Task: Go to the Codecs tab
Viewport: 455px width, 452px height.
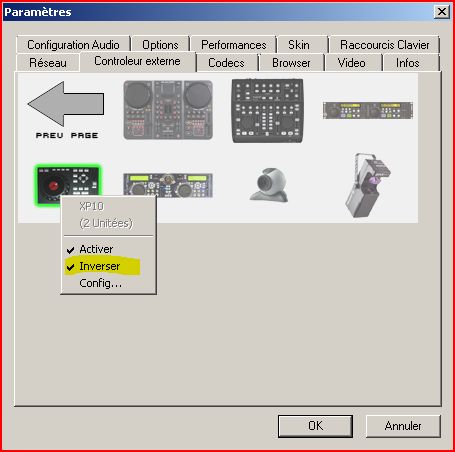Action: pos(226,63)
